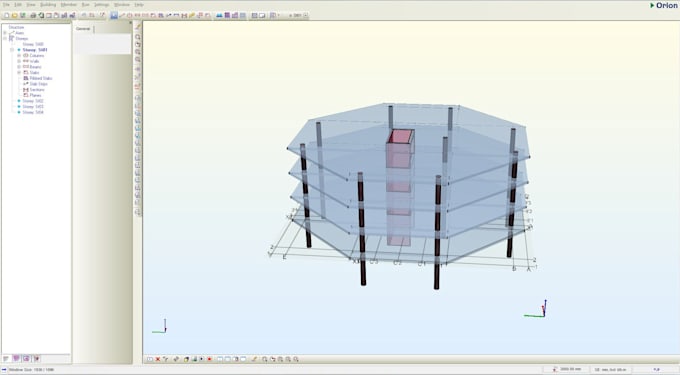Open the Settings menu
Screen dimensions: 680x375
click(101, 4)
